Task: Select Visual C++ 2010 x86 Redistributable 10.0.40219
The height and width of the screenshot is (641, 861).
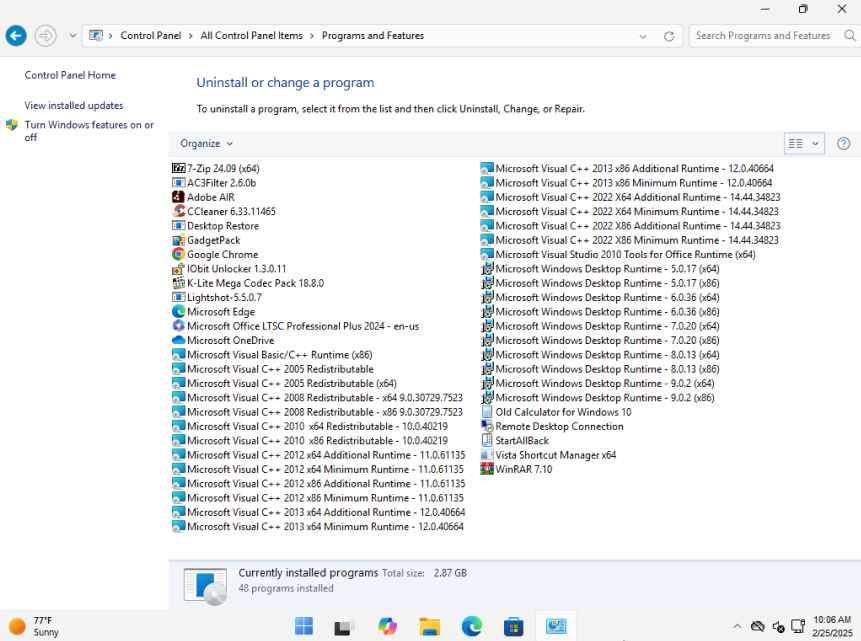Action: click(x=310, y=441)
